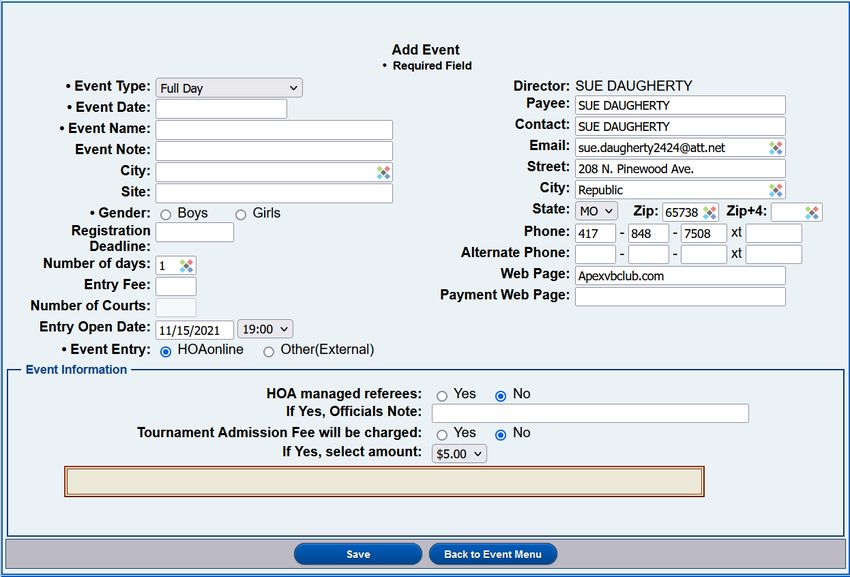
Task: Click the Officials Note input field
Action: 590,413
